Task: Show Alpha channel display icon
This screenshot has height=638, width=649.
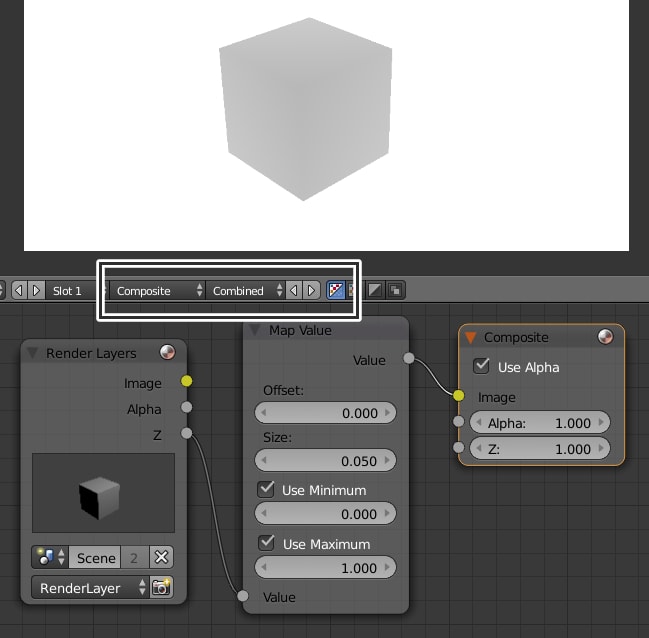Action: 375,290
